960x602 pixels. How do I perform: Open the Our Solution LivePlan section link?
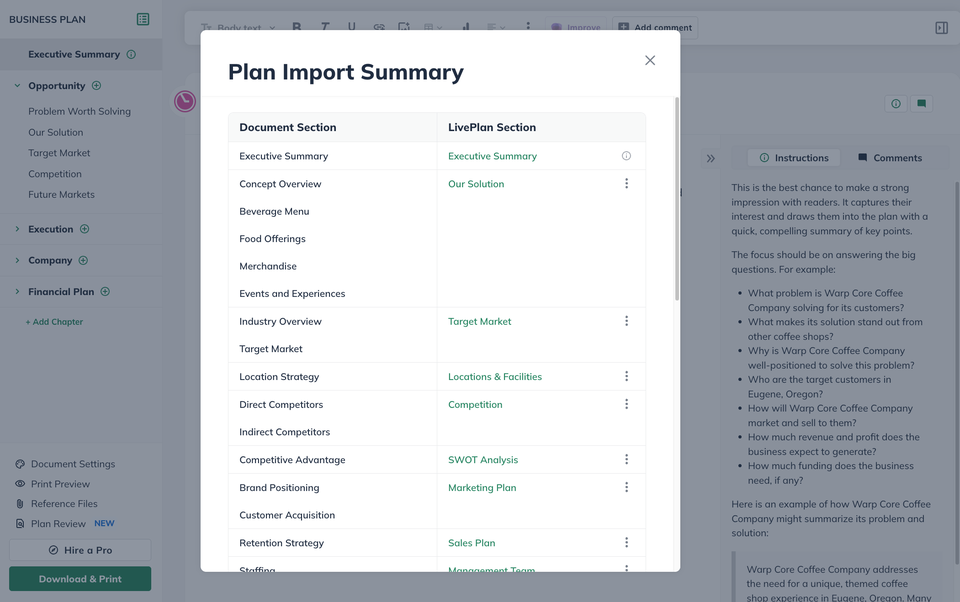point(476,184)
